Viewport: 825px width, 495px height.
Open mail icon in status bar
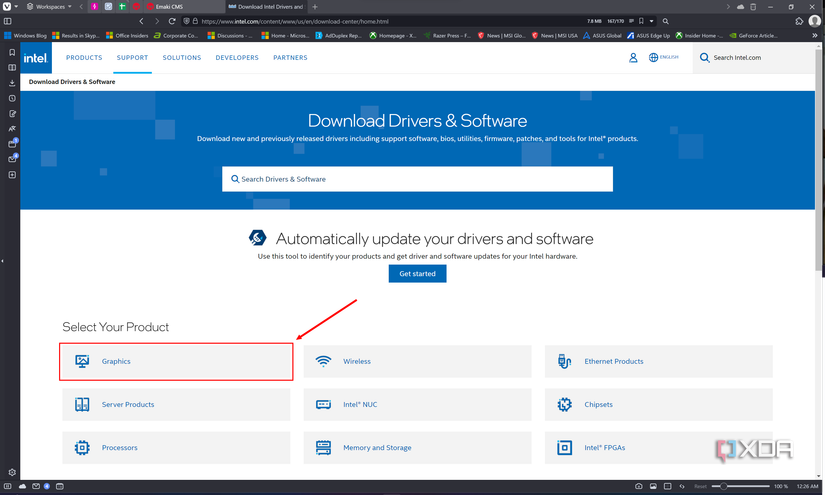point(35,486)
